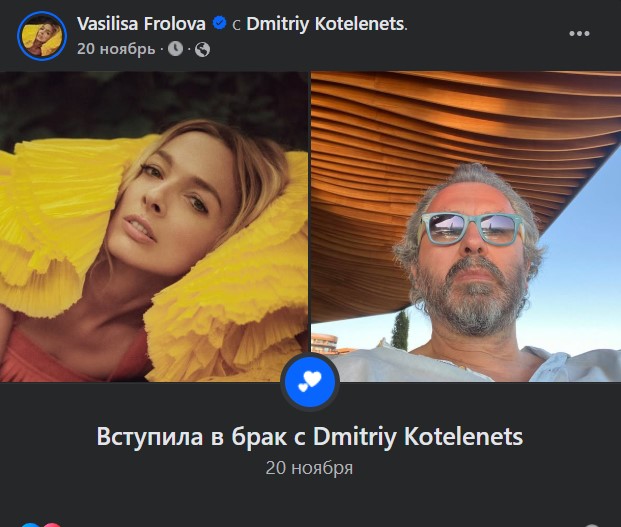Click the '20 ноября' event date
Screen dimensions: 621x527
[x=309, y=468]
